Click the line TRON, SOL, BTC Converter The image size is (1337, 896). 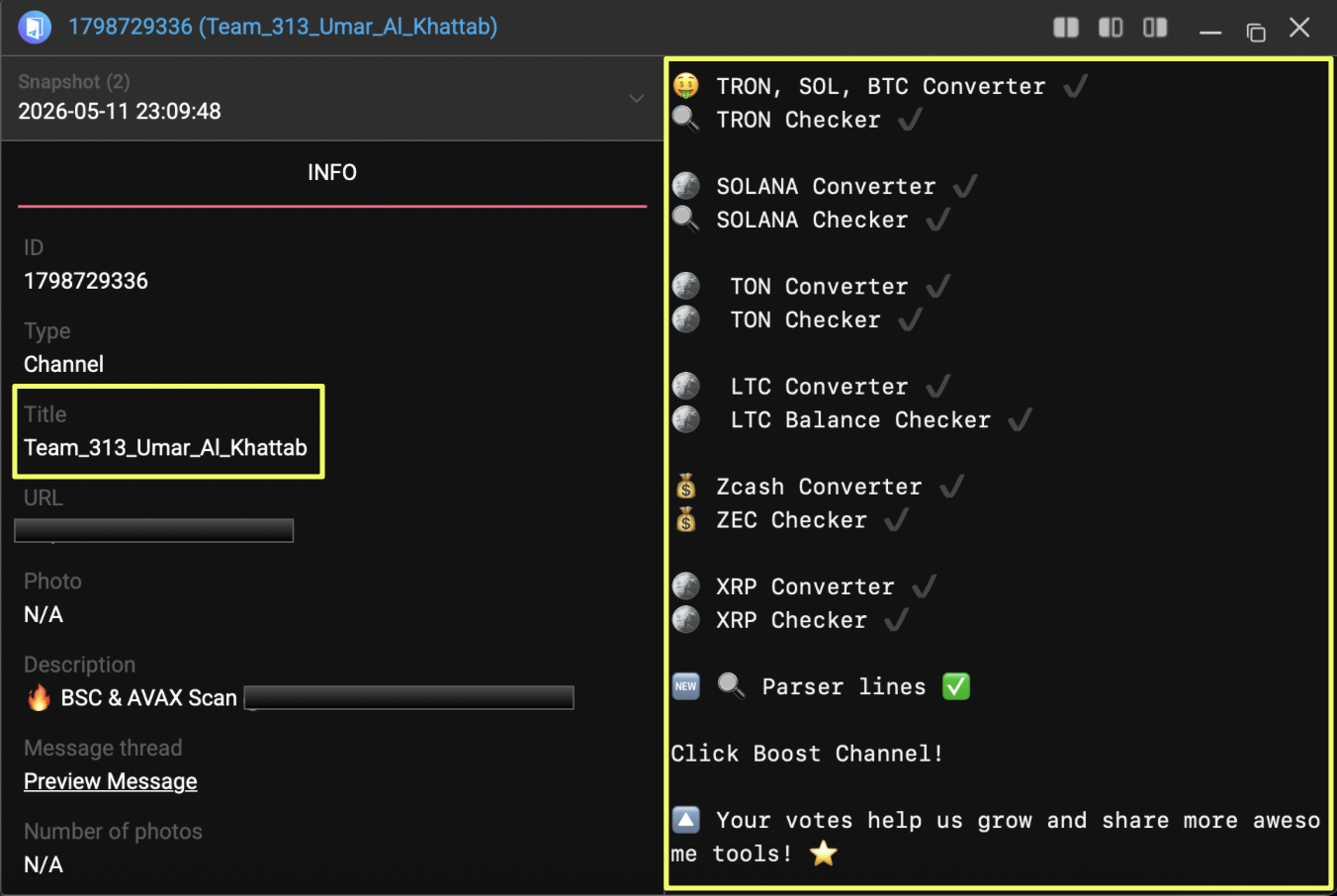[881, 86]
